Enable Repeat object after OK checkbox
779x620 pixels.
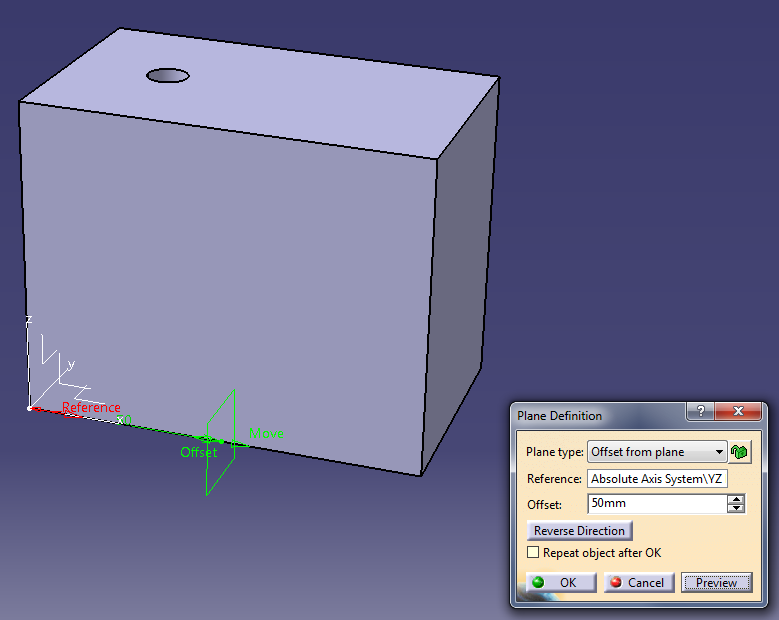point(534,553)
